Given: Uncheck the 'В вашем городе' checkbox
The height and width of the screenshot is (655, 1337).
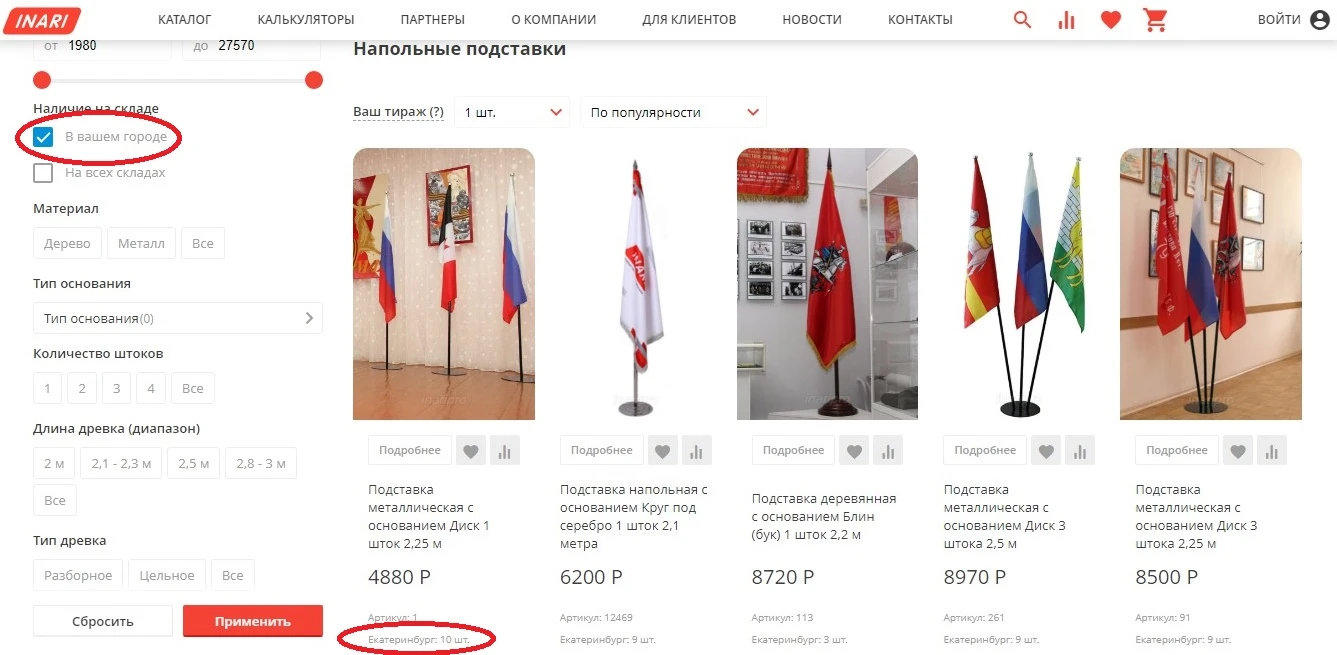Looking at the screenshot, I should click(x=43, y=137).
